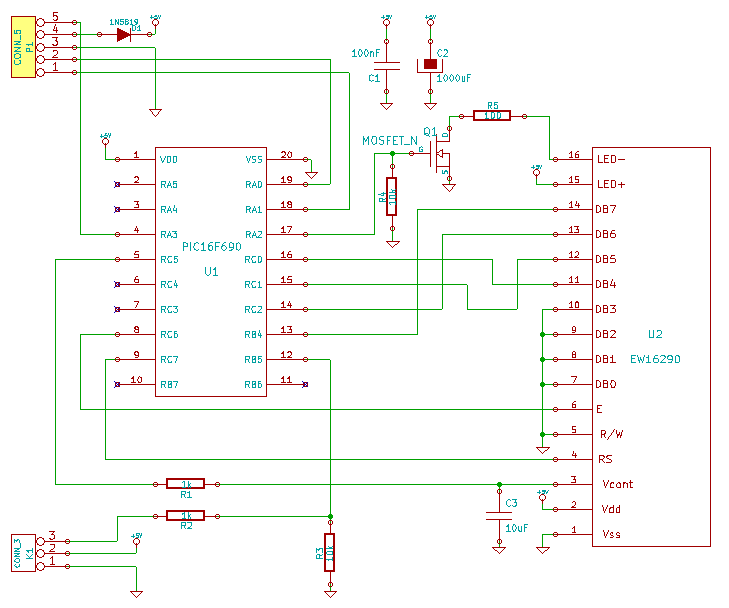Click the R/W pin label
729x608 pixels.
(611, 434)
